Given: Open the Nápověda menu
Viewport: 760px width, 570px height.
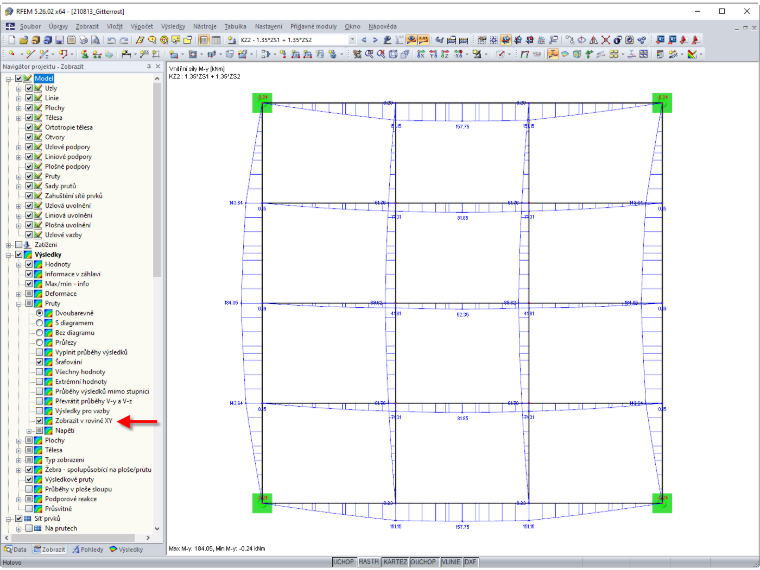Looking at the screenshot, I should point(382,26).
